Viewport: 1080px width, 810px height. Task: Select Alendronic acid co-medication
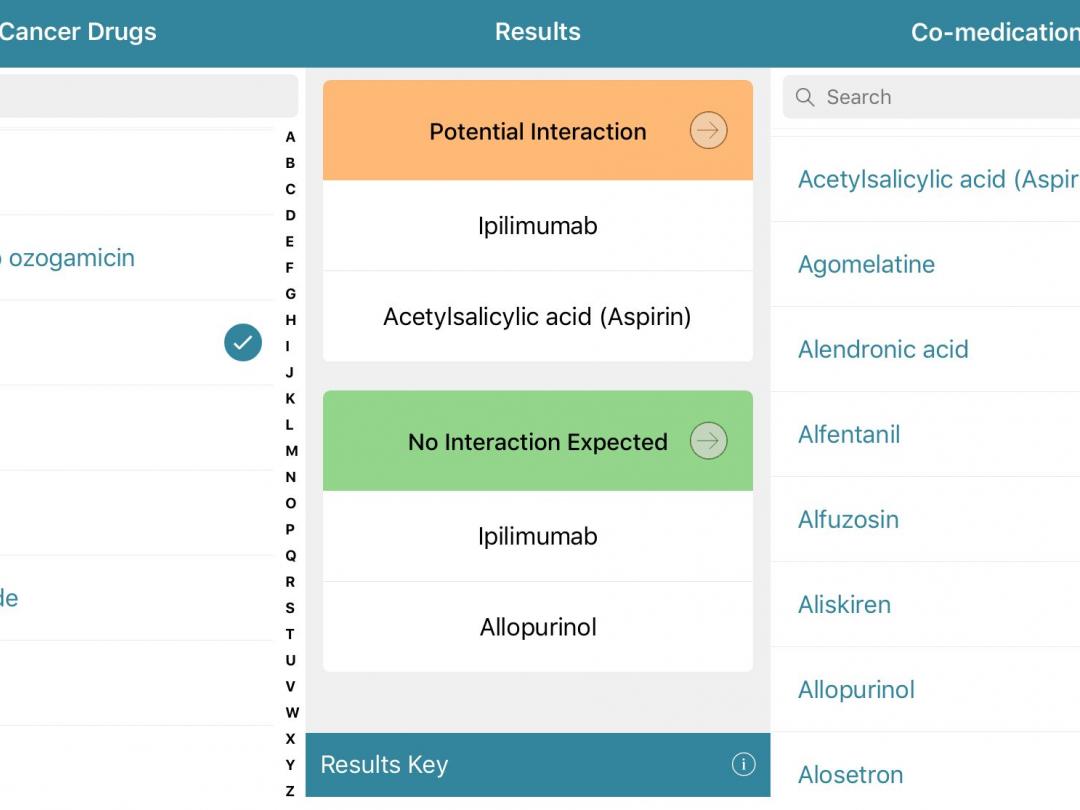pyautogui.click(x=883, y=350)
